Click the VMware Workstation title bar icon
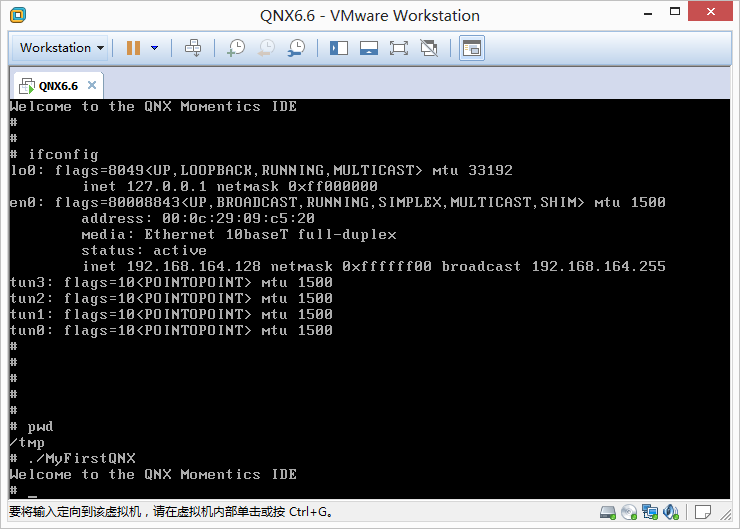This screenshot has height=529, width=740. 18,15
